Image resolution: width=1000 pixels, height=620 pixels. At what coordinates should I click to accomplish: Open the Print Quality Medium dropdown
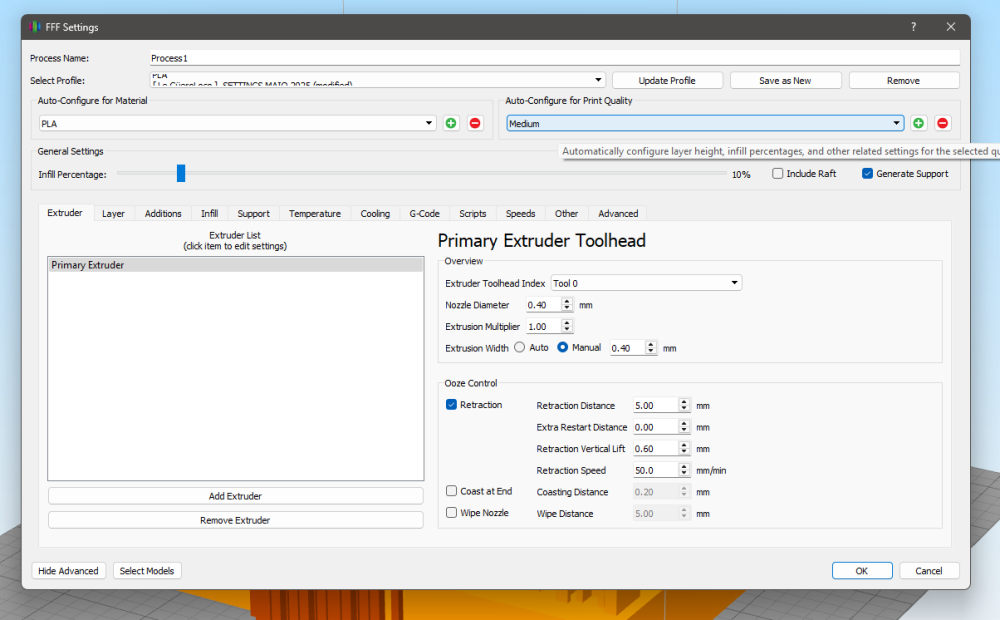(x=705, y=123)
